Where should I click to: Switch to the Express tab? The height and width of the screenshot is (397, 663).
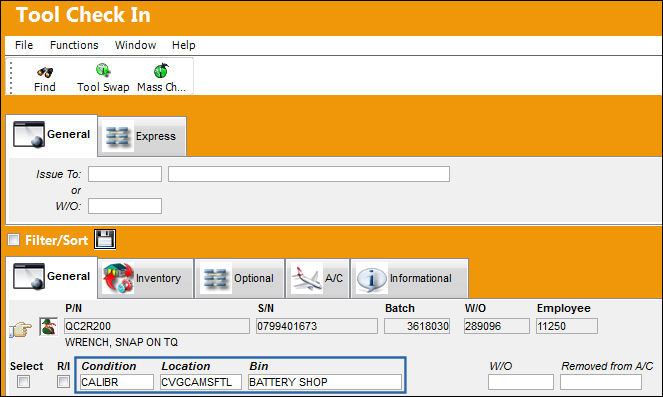(x=142, y=136)
